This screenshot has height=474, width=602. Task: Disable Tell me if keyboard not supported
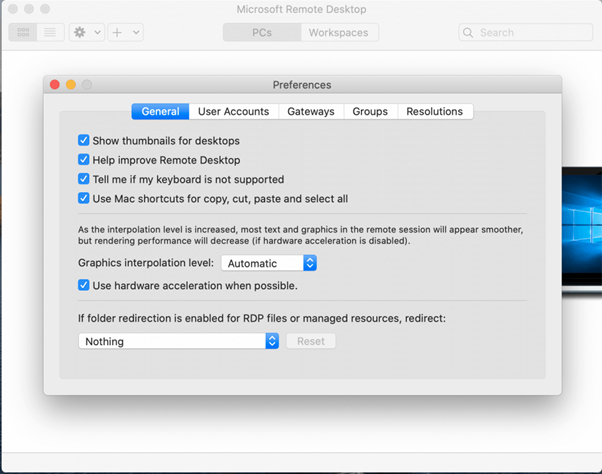tap(84, 179)
